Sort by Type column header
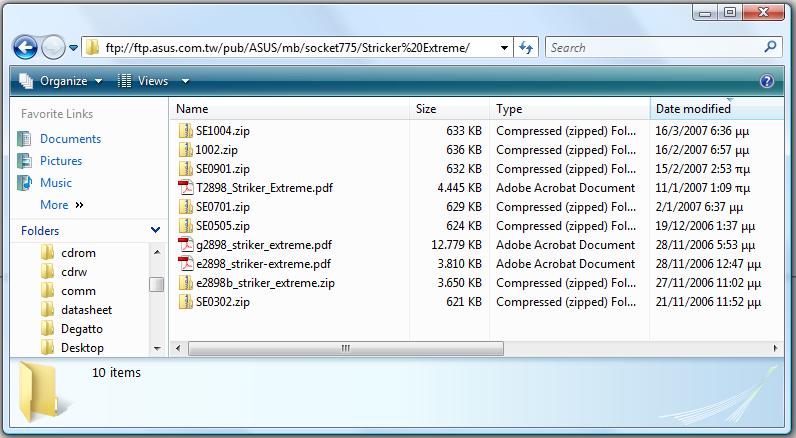Screen dimensions: 796x438 pos(570,109)
